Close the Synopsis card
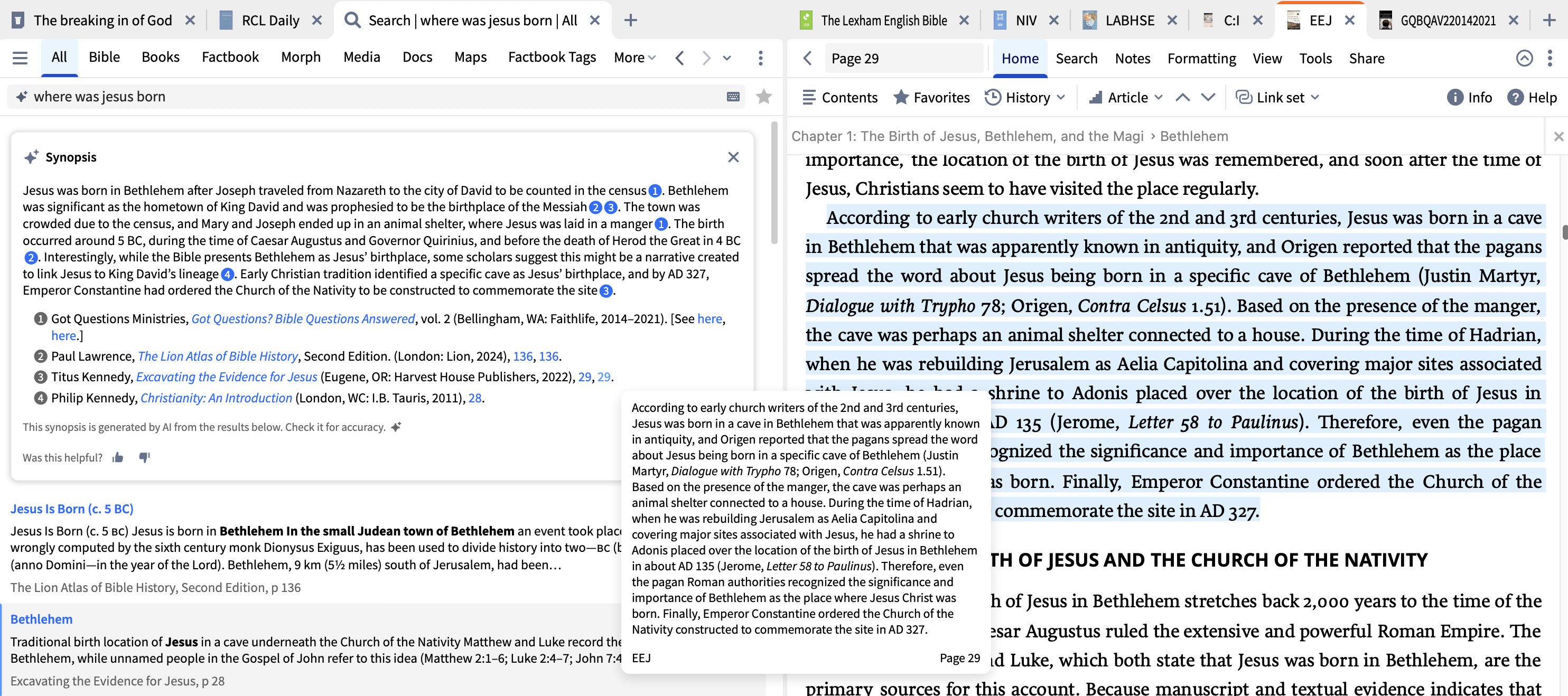The image size is (1568, 696). pyautogui.click(x=733, y=157)
